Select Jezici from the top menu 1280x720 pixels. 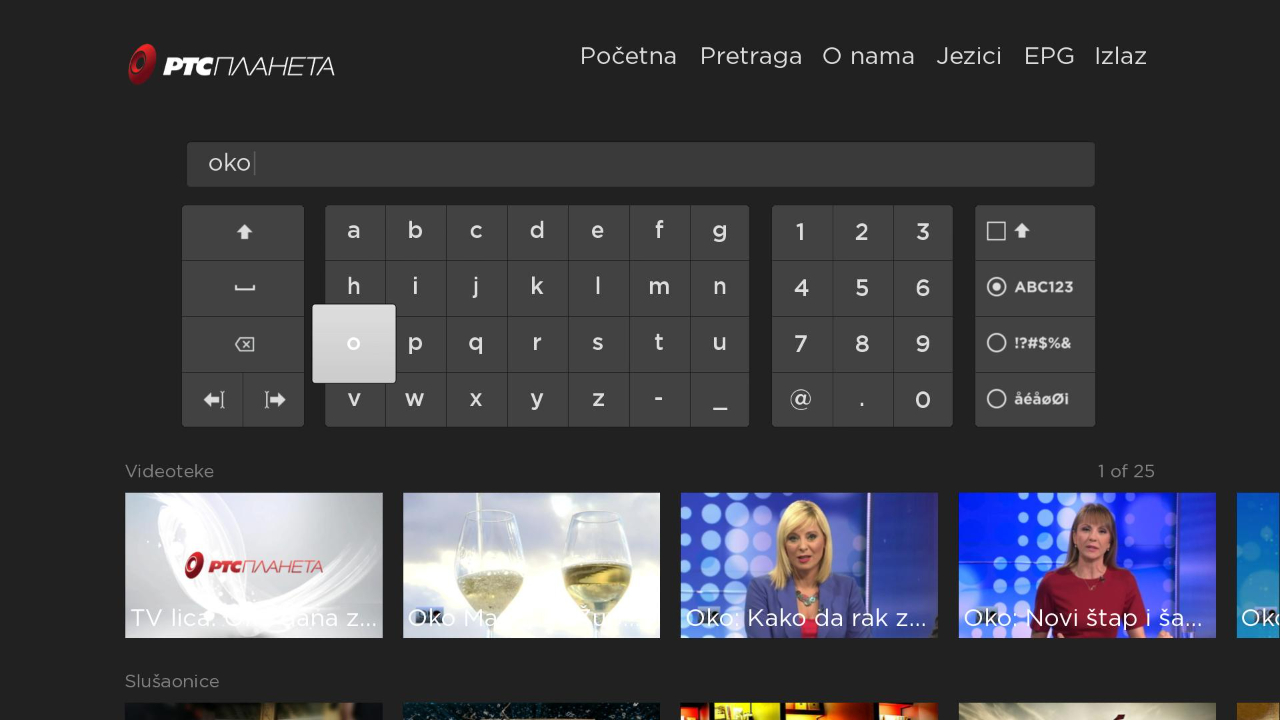(x=968, y=56)
